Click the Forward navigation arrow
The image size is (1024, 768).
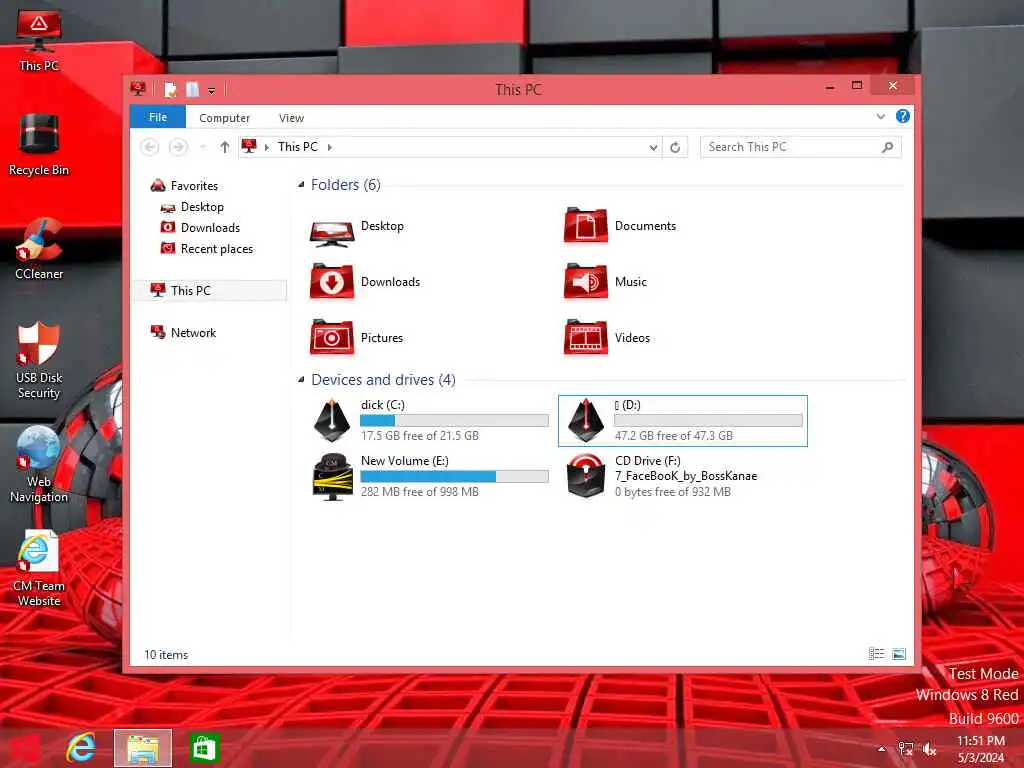point(178,147)
